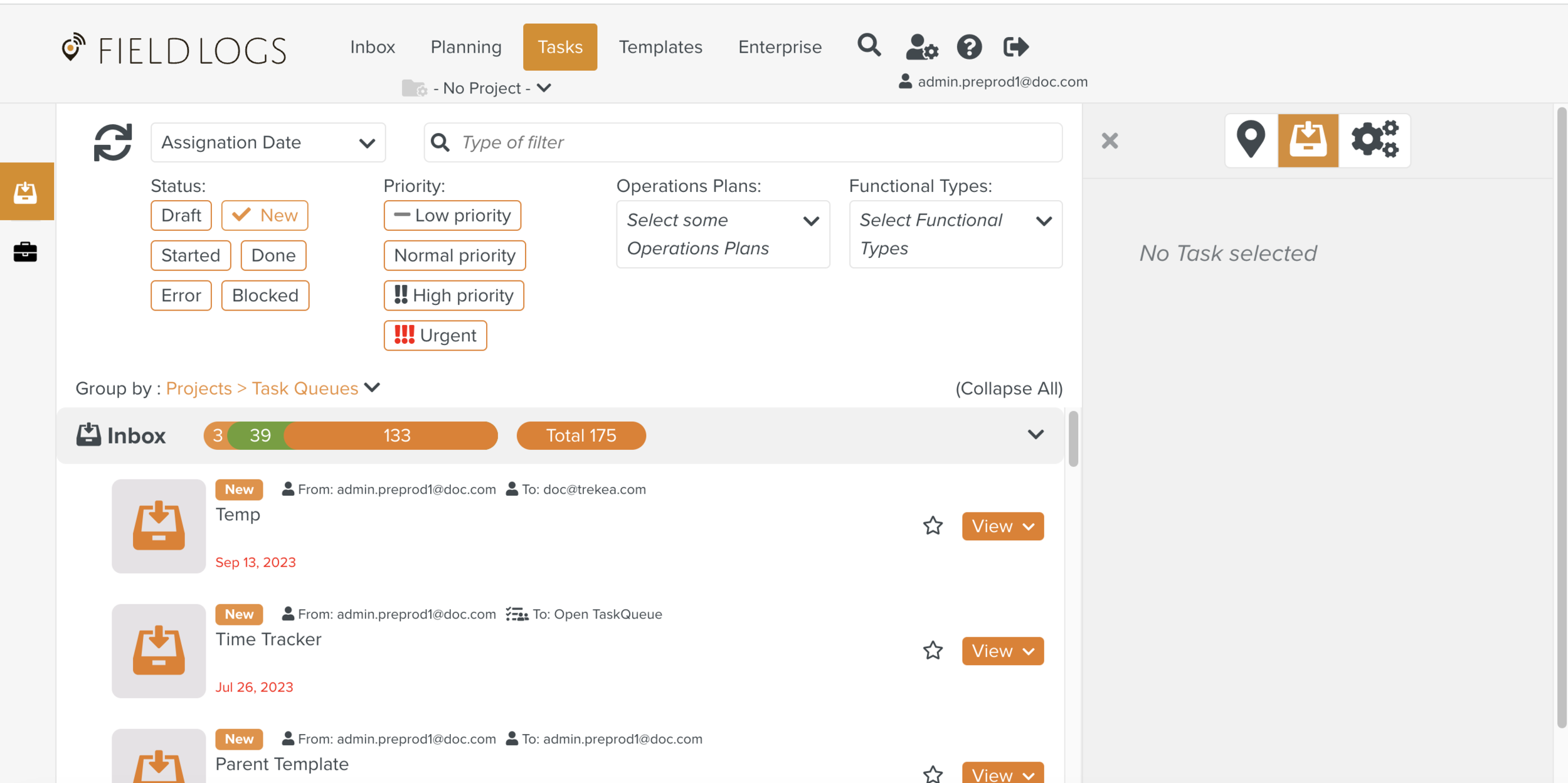Click the Time Tracker task thumbnail
The width and height of the screenshot is (1568, 783).
[159, 651]
